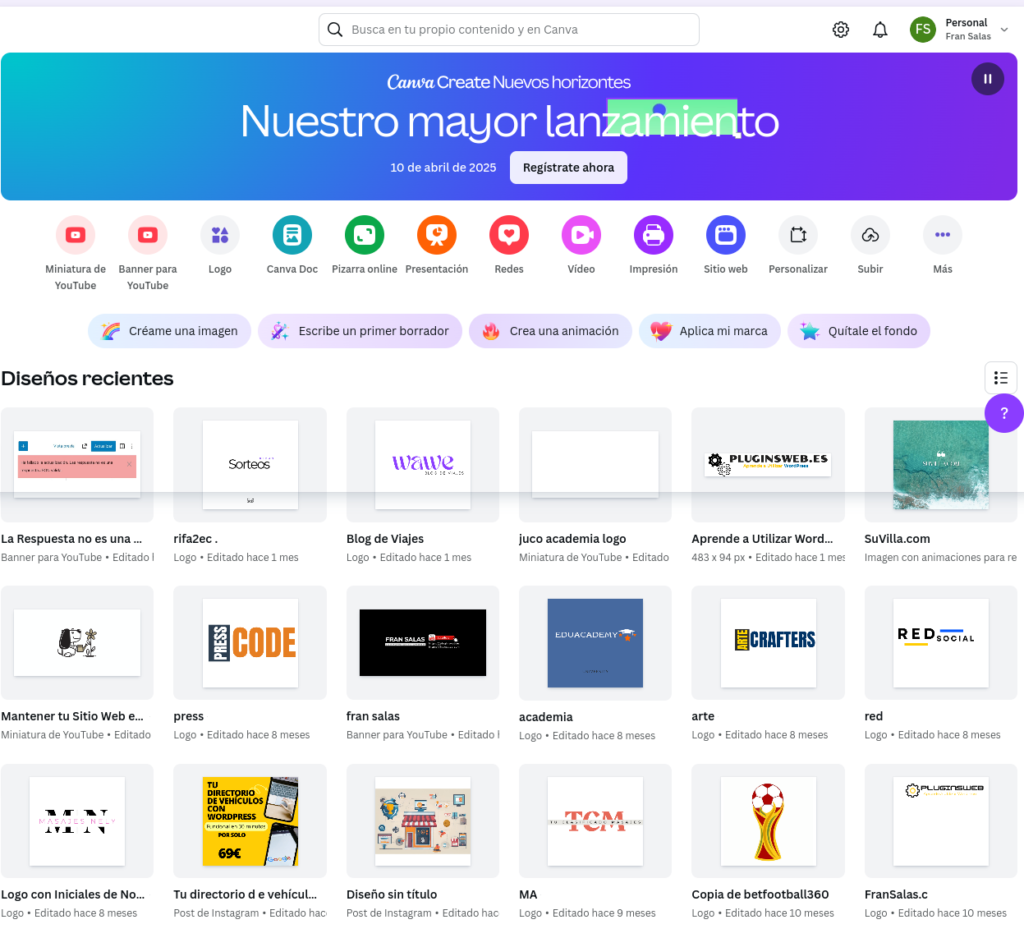Pause the banner animation
The width and height of the screenshot is (1024, 938).
(x=987, y=79)
